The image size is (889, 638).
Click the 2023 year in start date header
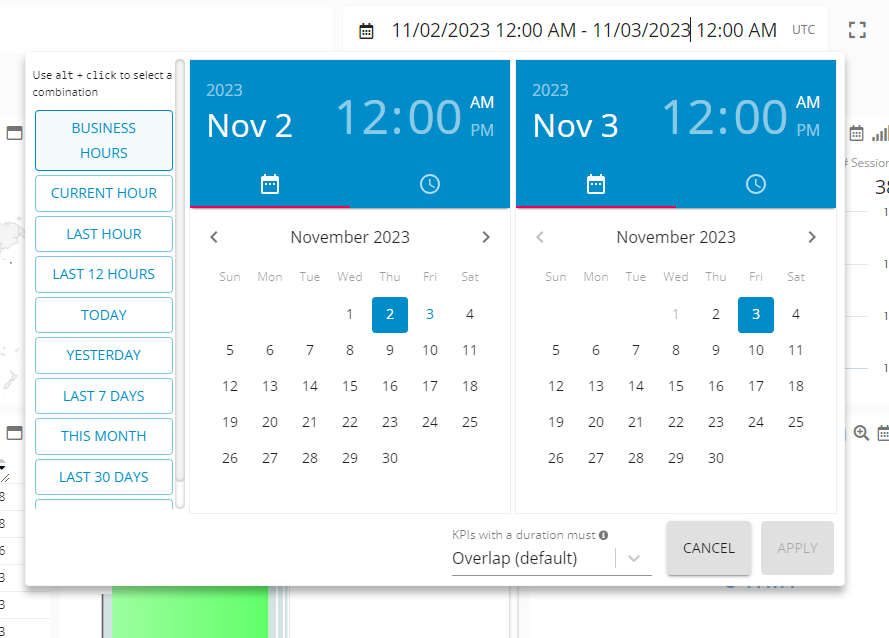coord(224,90)
